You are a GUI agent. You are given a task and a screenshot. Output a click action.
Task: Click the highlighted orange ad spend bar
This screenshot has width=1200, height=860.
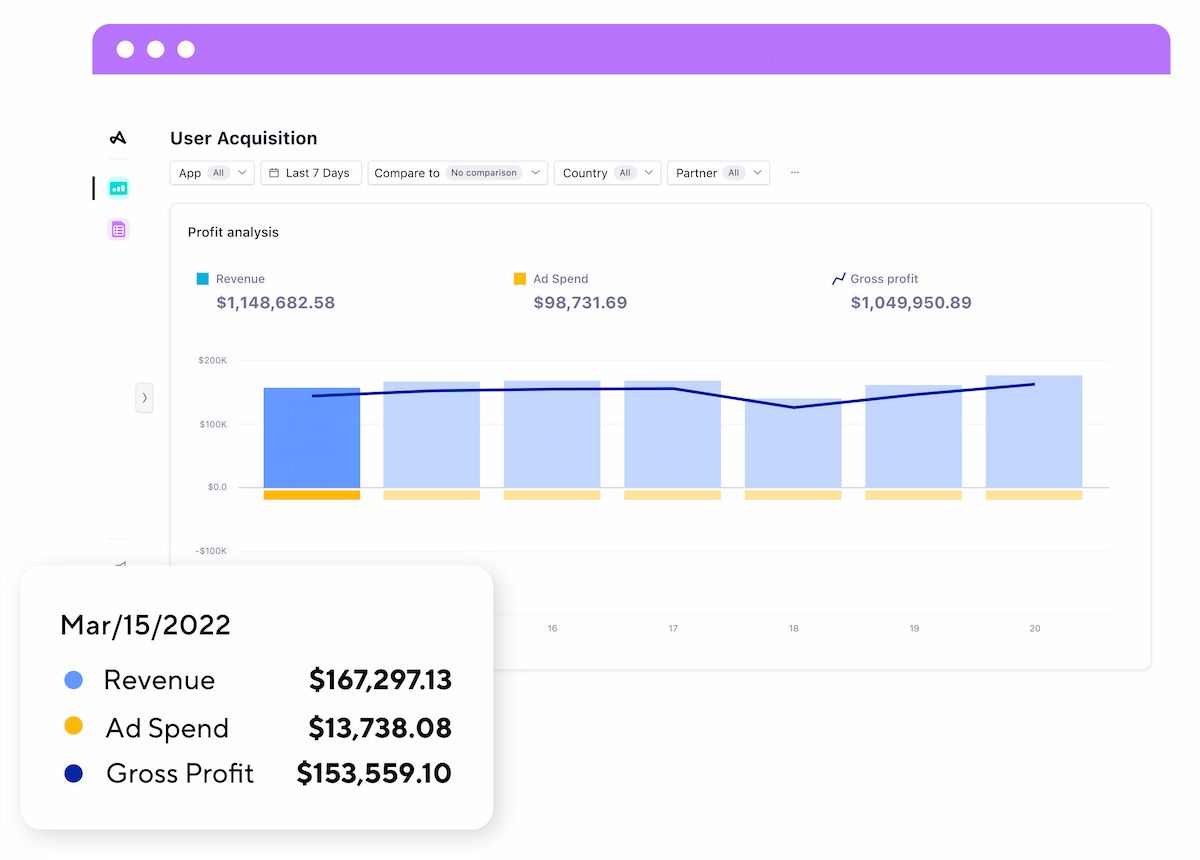(312, 495)
